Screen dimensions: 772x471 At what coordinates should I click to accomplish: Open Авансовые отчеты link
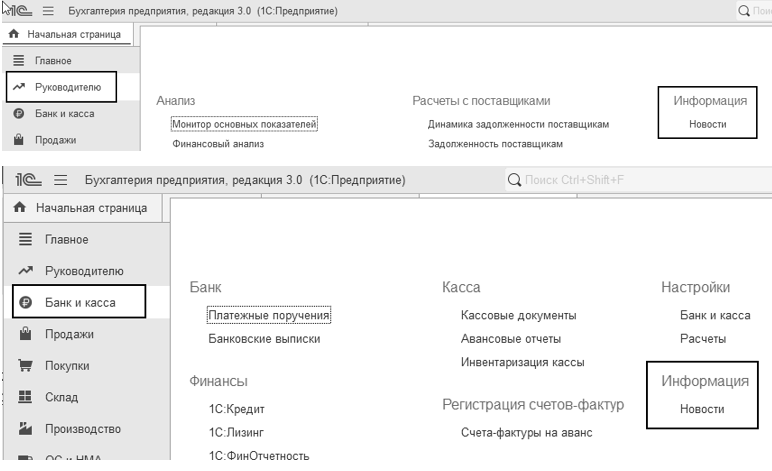click(x=511, y=339)
